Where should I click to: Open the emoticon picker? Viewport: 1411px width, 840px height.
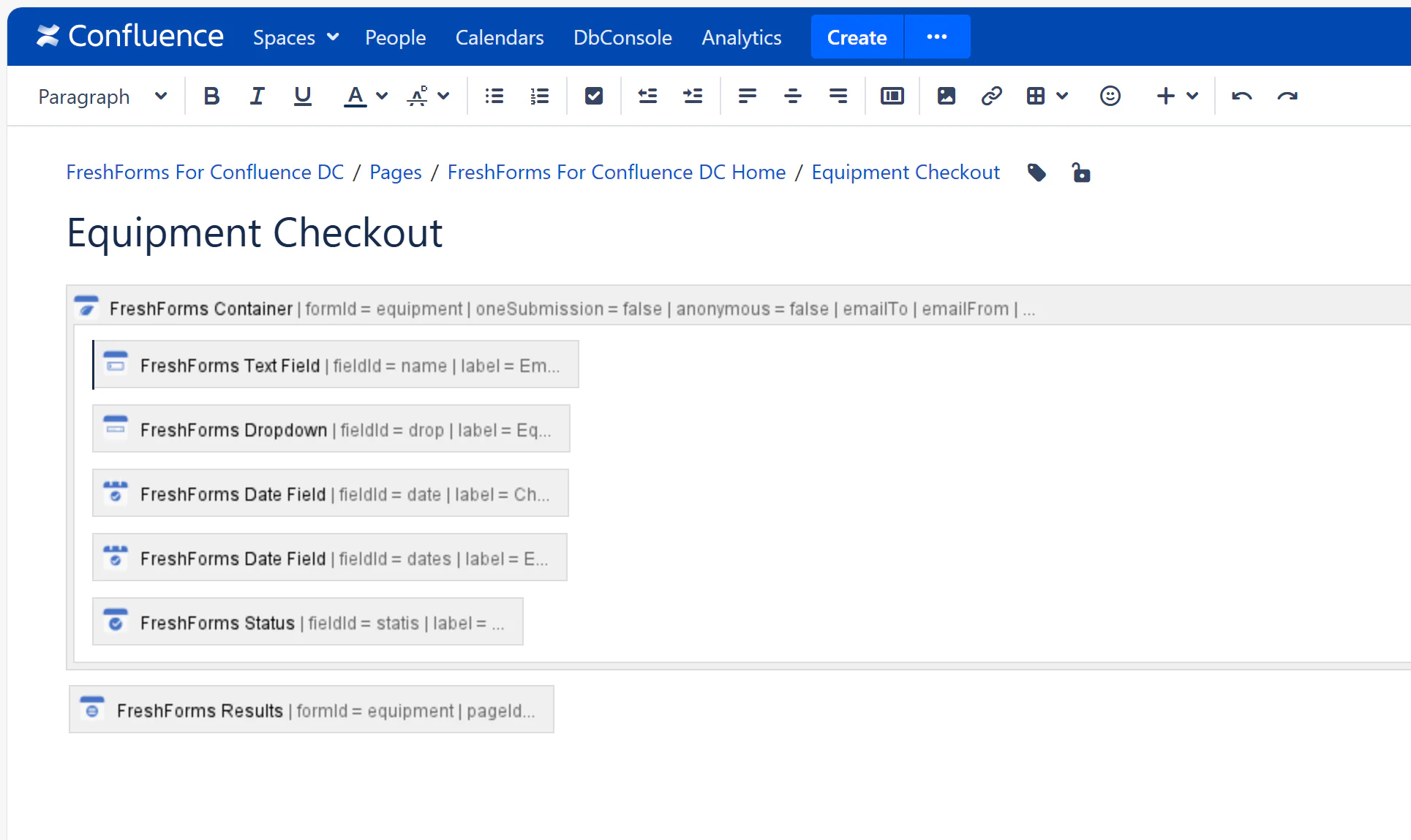1110,96
